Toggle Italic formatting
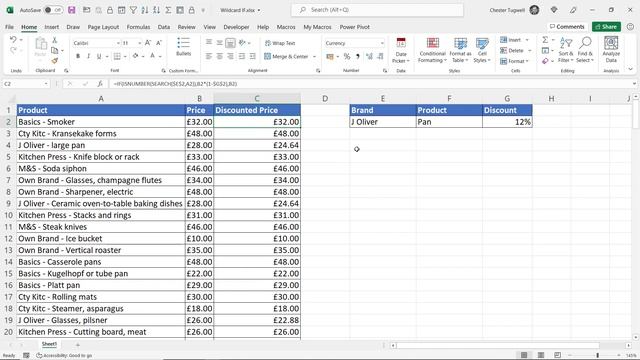Screen dimensions: 640x360 (88, 56)
